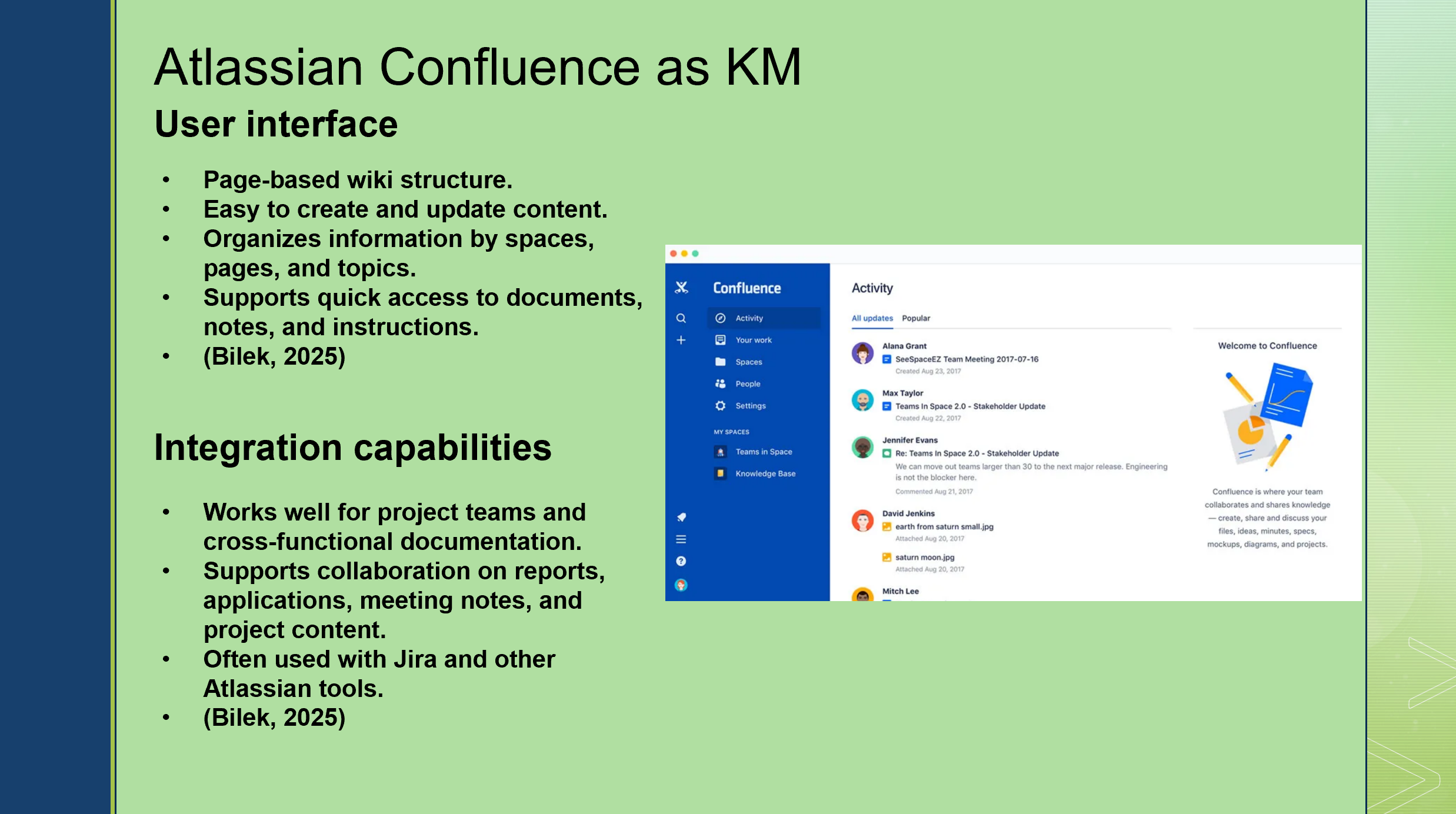Switch to the Popular tab
The height and width of the screenshot is (814, 1456).
tap(916, 318)
